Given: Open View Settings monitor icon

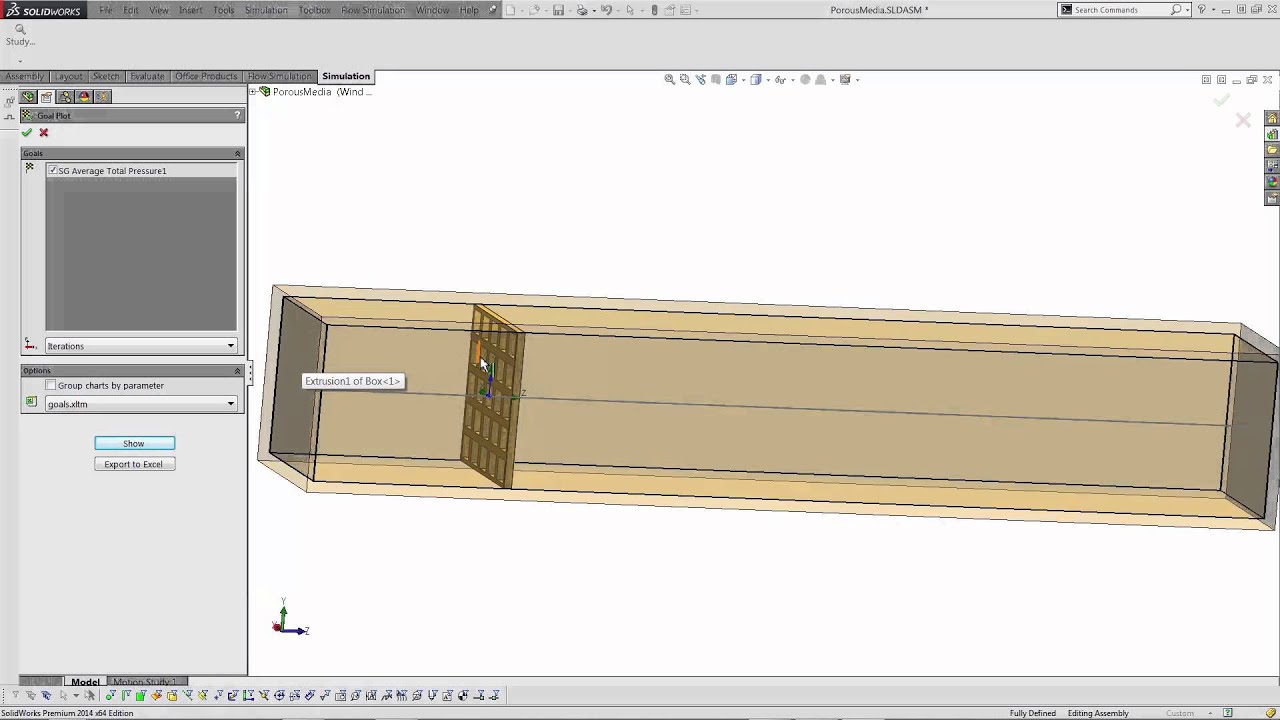Looking at the screenshot, I should [x=845, y=80].
